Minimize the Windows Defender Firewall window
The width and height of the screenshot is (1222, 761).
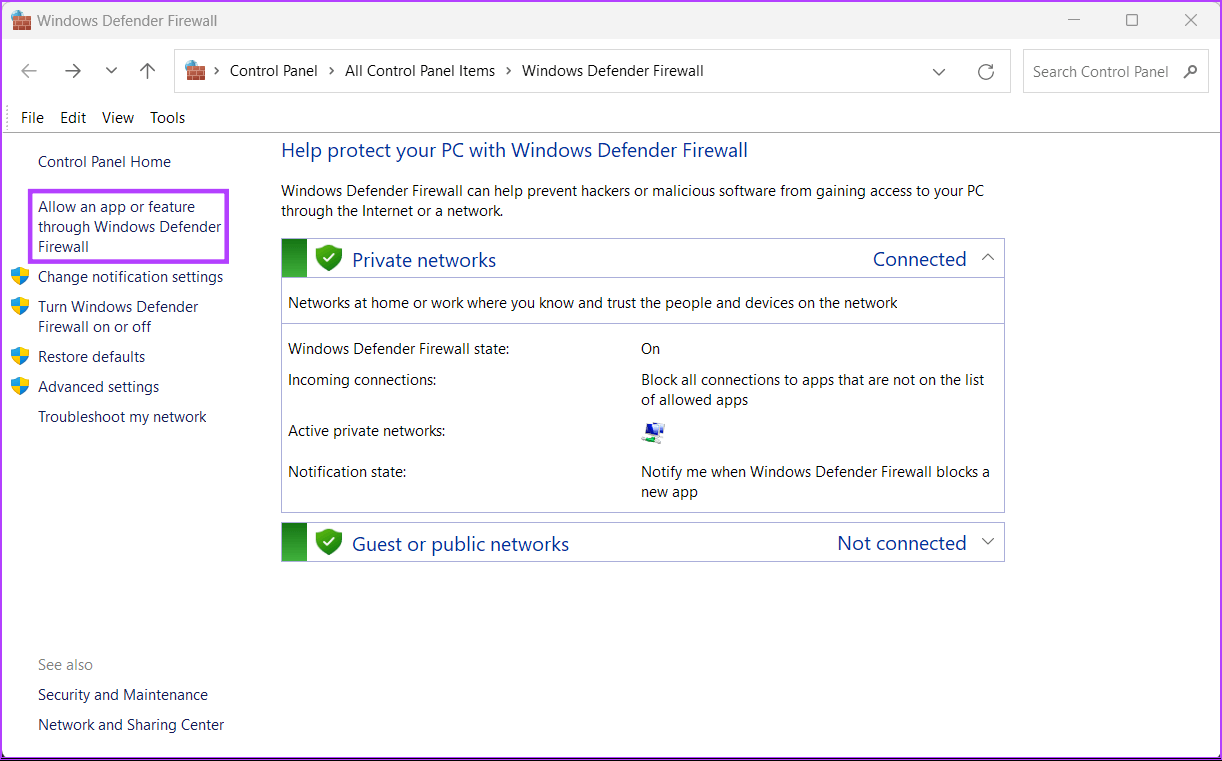click(x=1074, y=20)
